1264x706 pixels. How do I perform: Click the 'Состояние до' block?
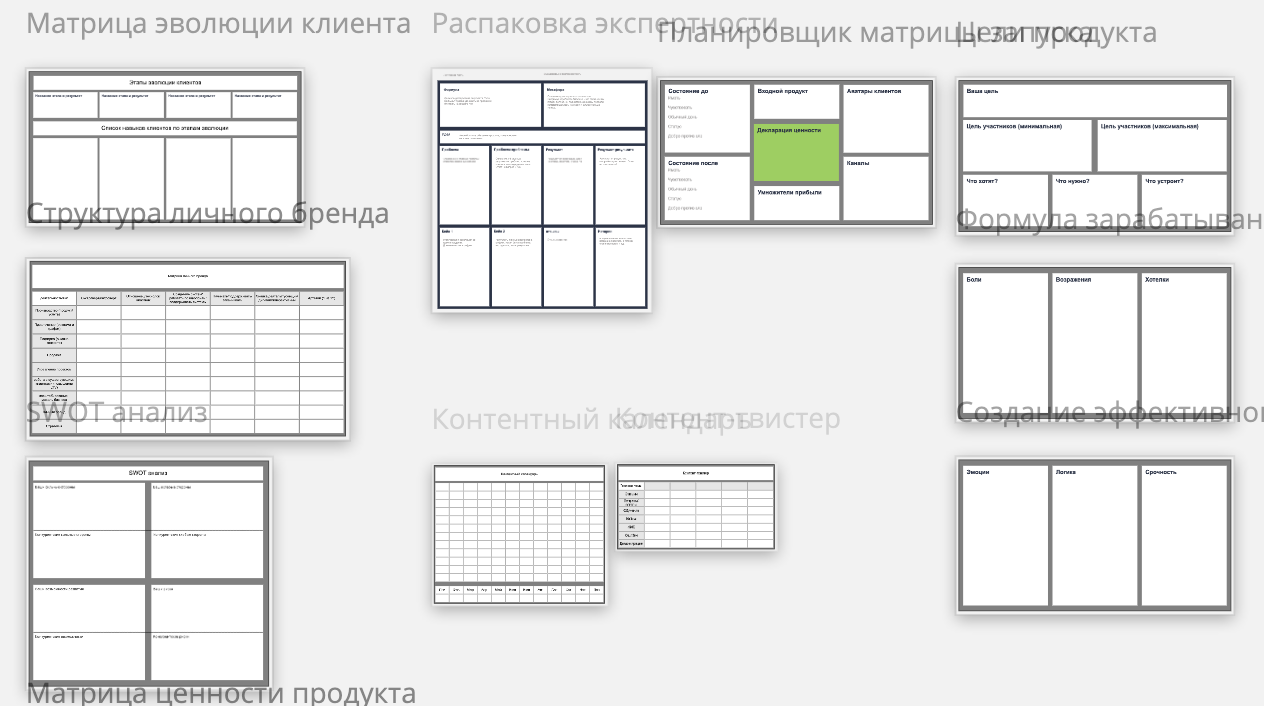707,117
